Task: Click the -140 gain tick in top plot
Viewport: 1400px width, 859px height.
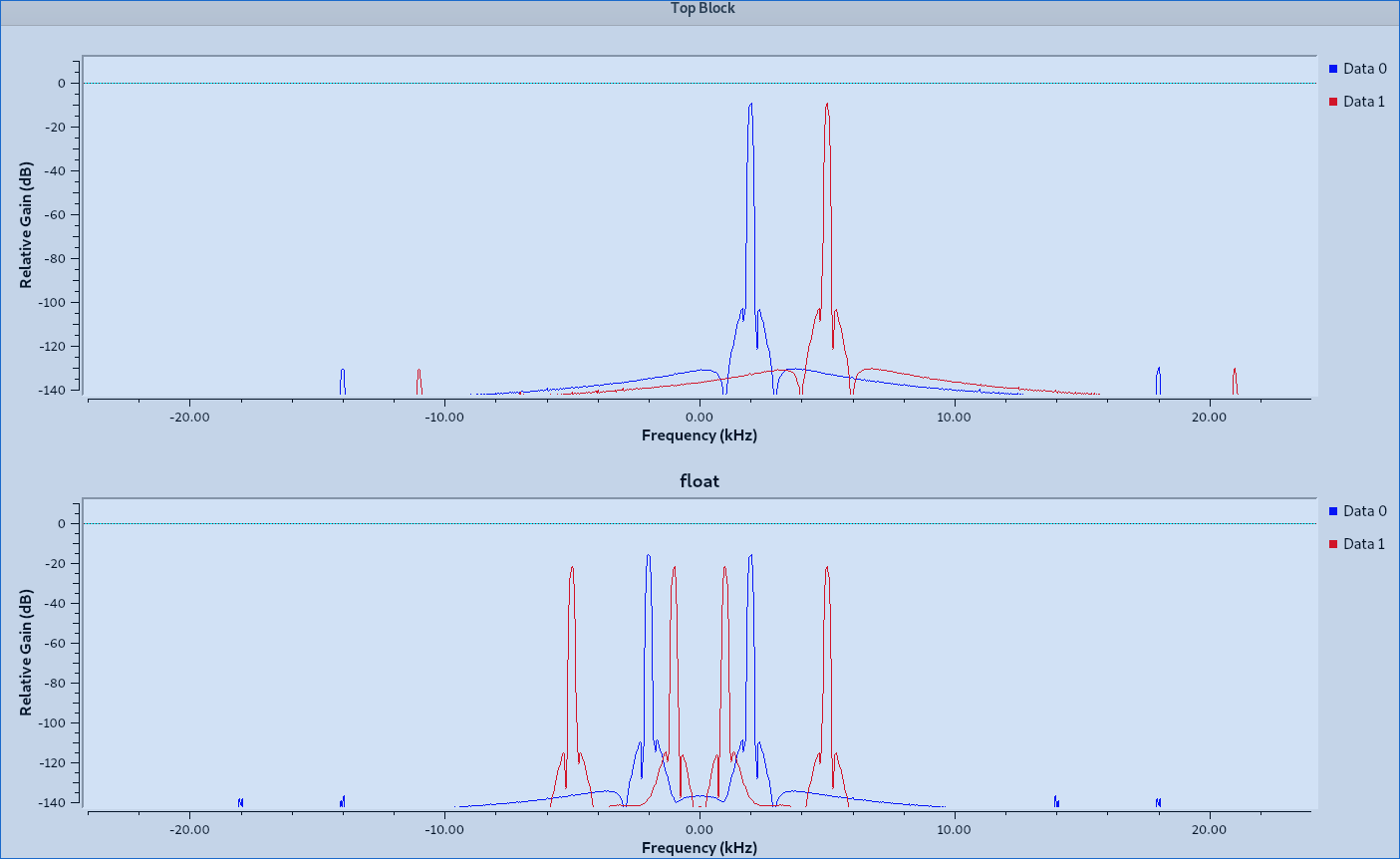Action: tap(53, 391)
